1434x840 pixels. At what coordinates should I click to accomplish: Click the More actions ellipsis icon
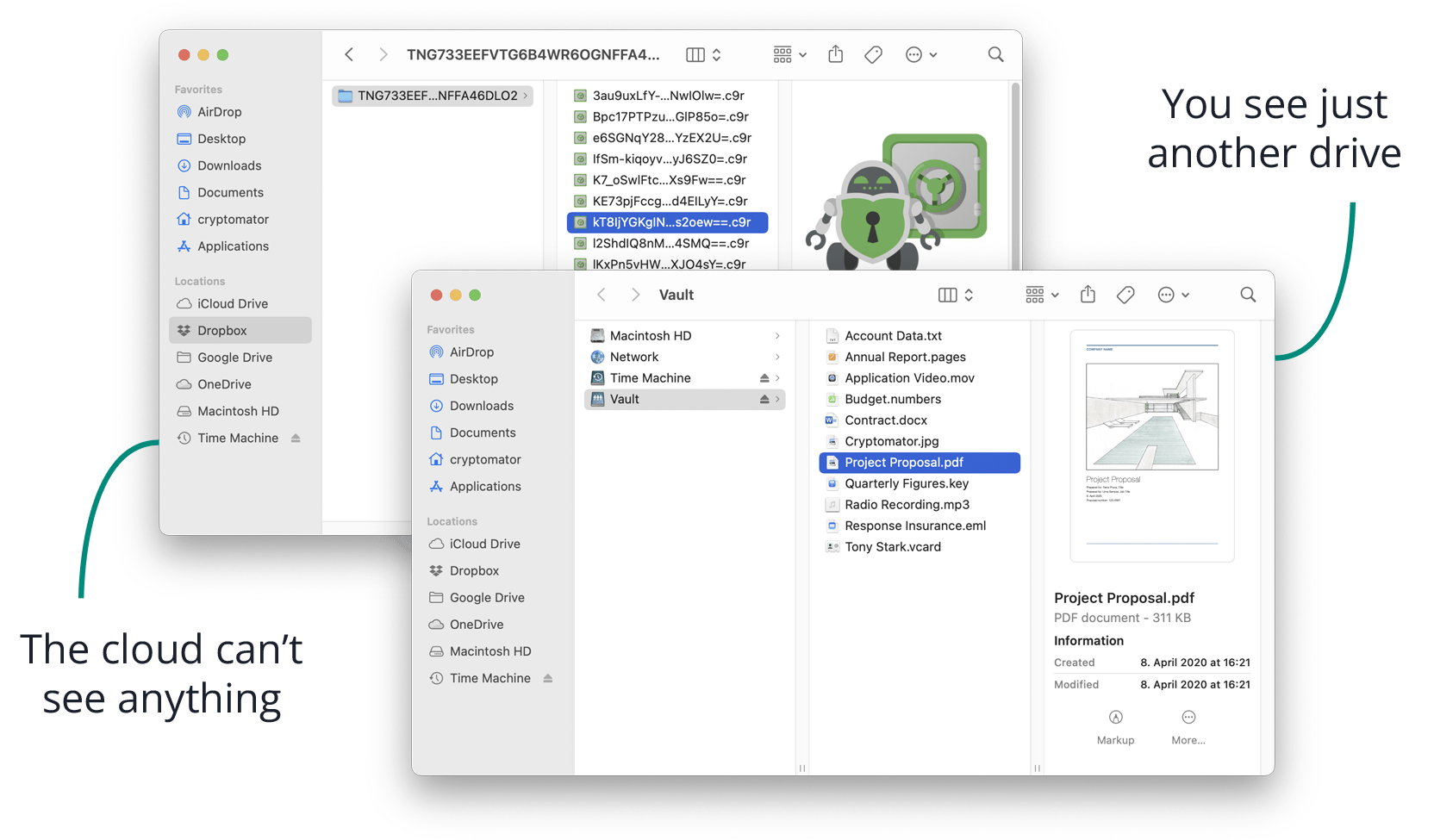click(1169, 294)
